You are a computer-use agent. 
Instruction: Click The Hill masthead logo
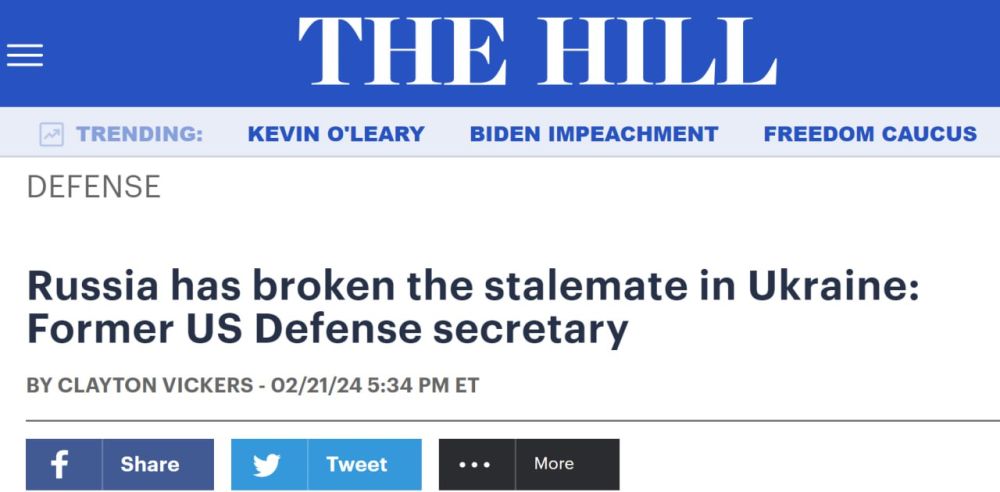click(537, 52)
